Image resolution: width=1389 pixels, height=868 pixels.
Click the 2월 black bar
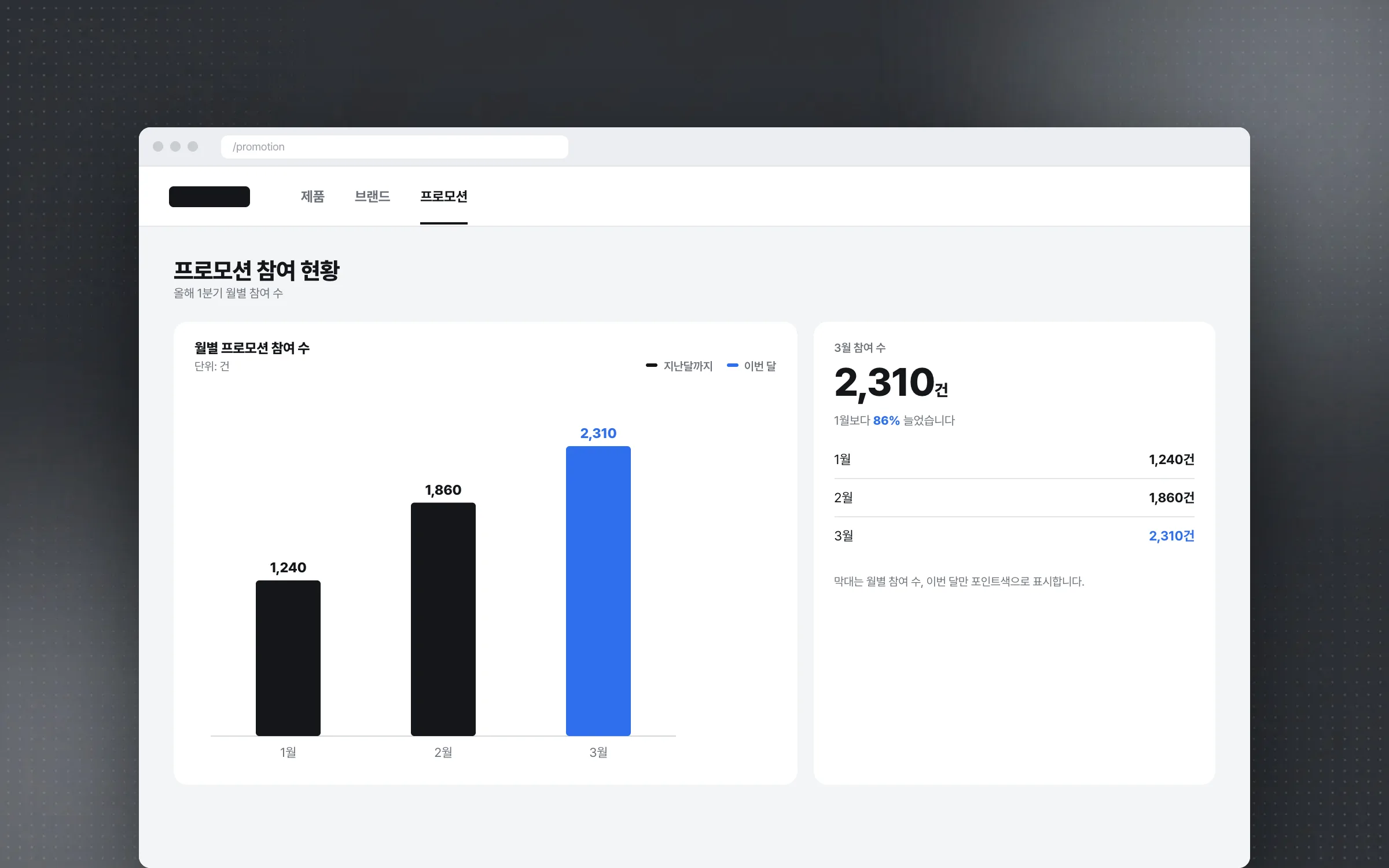[443, 619]
